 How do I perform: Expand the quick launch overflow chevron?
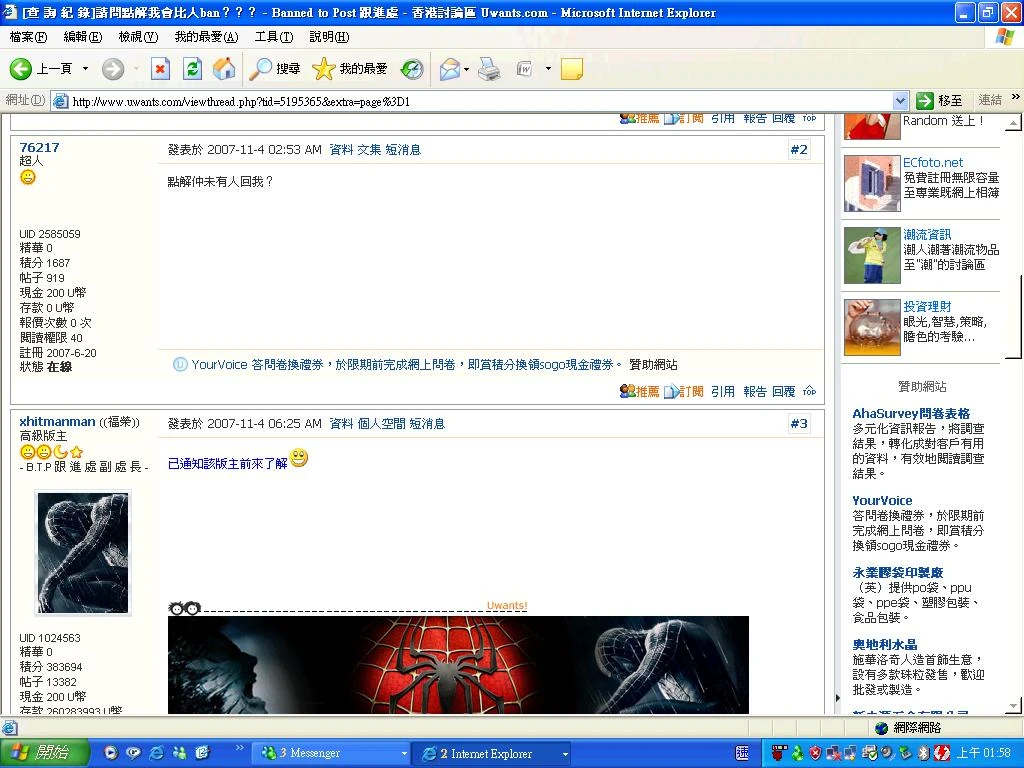tap(239, 748)
